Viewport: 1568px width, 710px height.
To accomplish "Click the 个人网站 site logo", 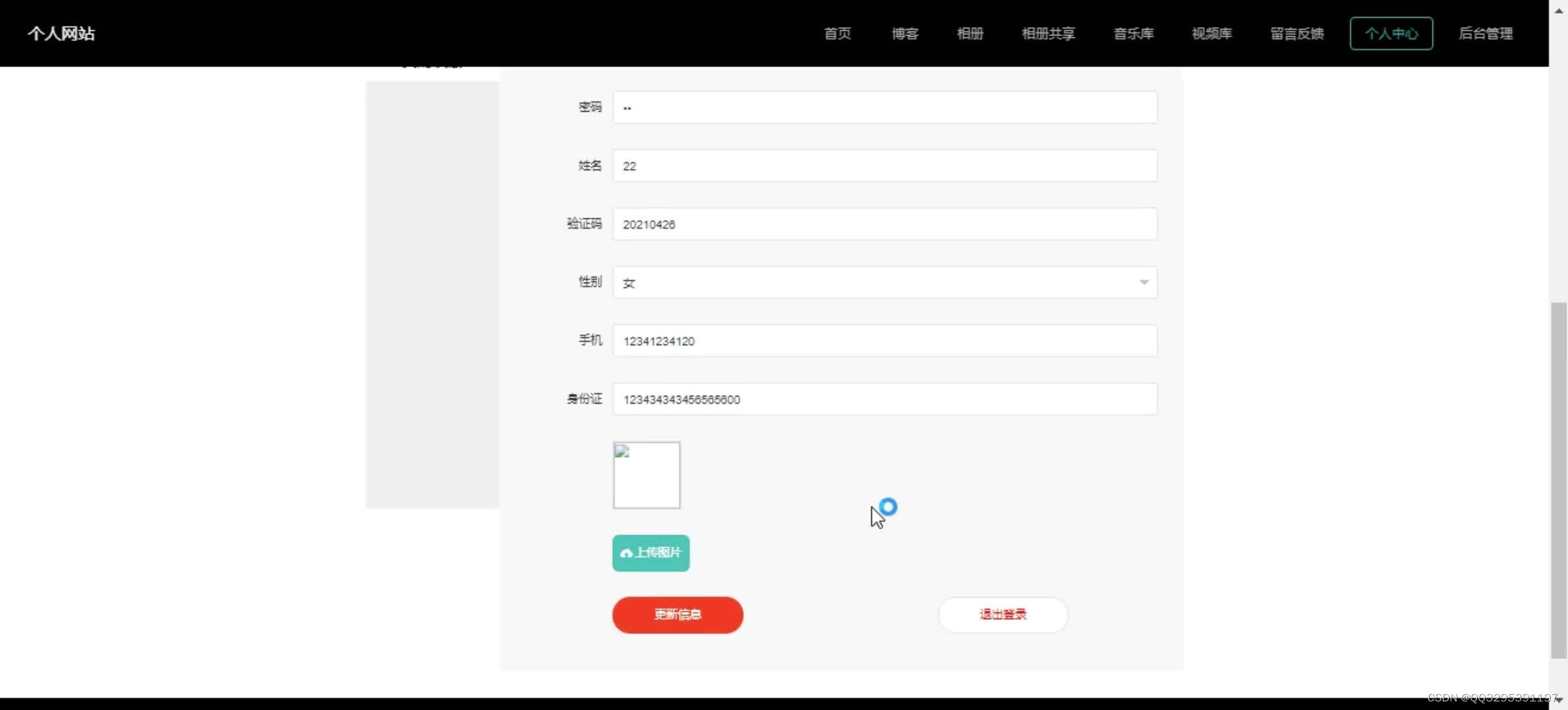I will (61, 34).
